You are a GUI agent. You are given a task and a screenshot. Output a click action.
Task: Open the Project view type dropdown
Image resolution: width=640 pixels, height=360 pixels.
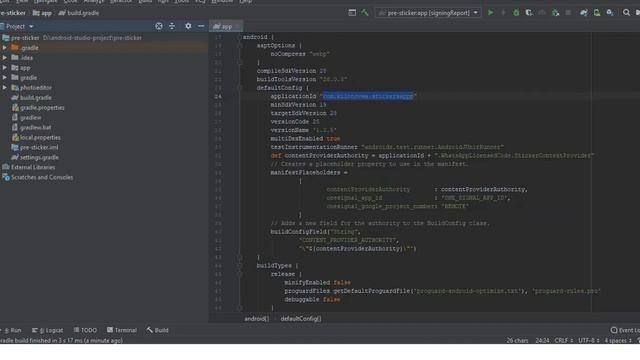pyautogui.click(x=19, y=27)
